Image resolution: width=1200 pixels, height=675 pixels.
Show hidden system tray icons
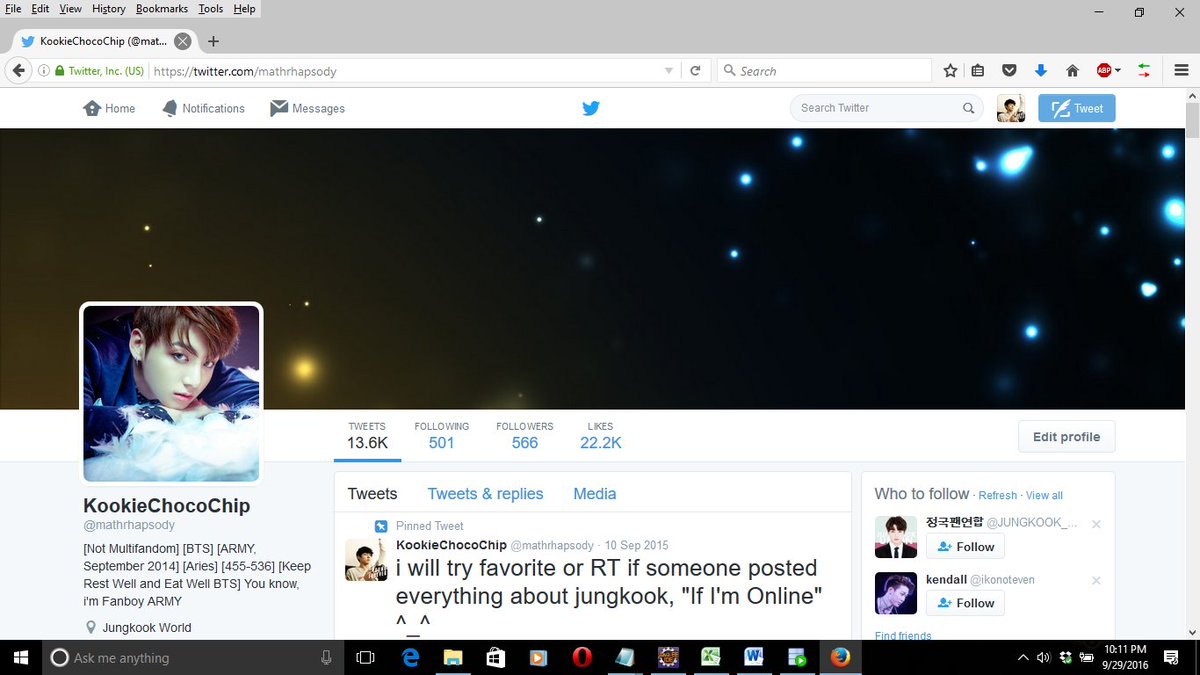pyautogui.click(x=1023, y=657)
